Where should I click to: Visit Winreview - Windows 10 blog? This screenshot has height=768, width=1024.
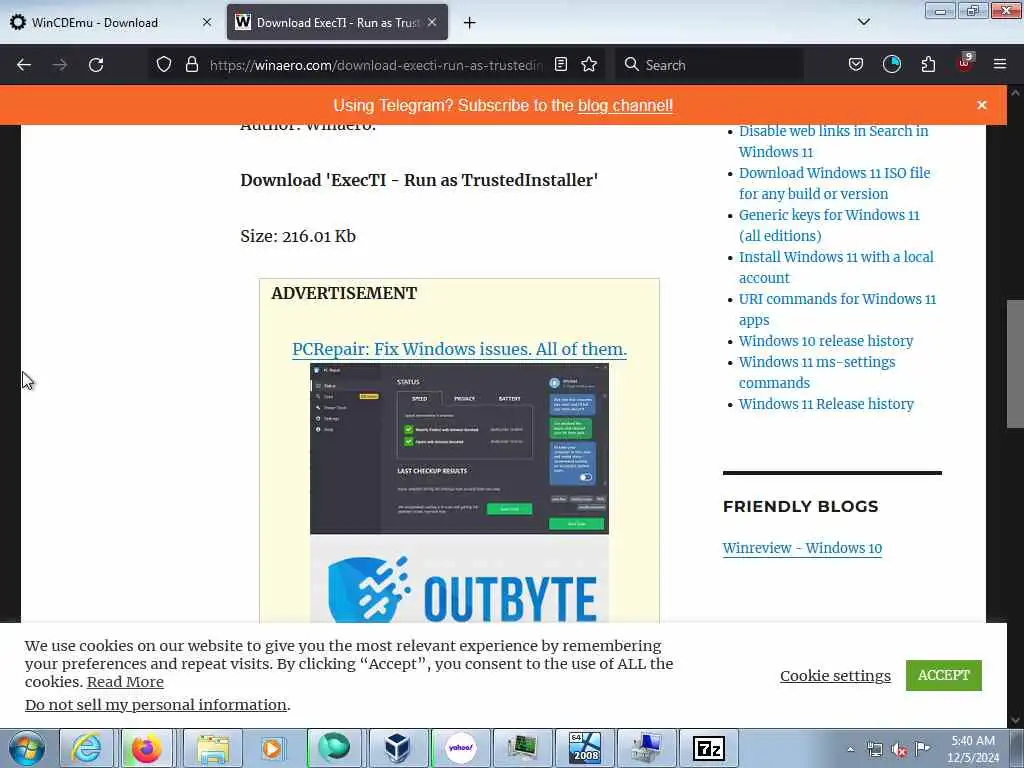point(802,548)
